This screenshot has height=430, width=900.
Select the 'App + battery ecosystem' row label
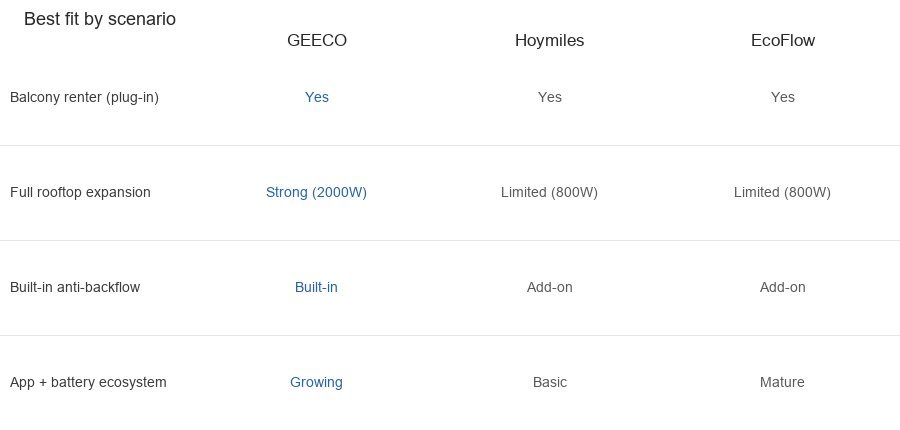(88, 382)
